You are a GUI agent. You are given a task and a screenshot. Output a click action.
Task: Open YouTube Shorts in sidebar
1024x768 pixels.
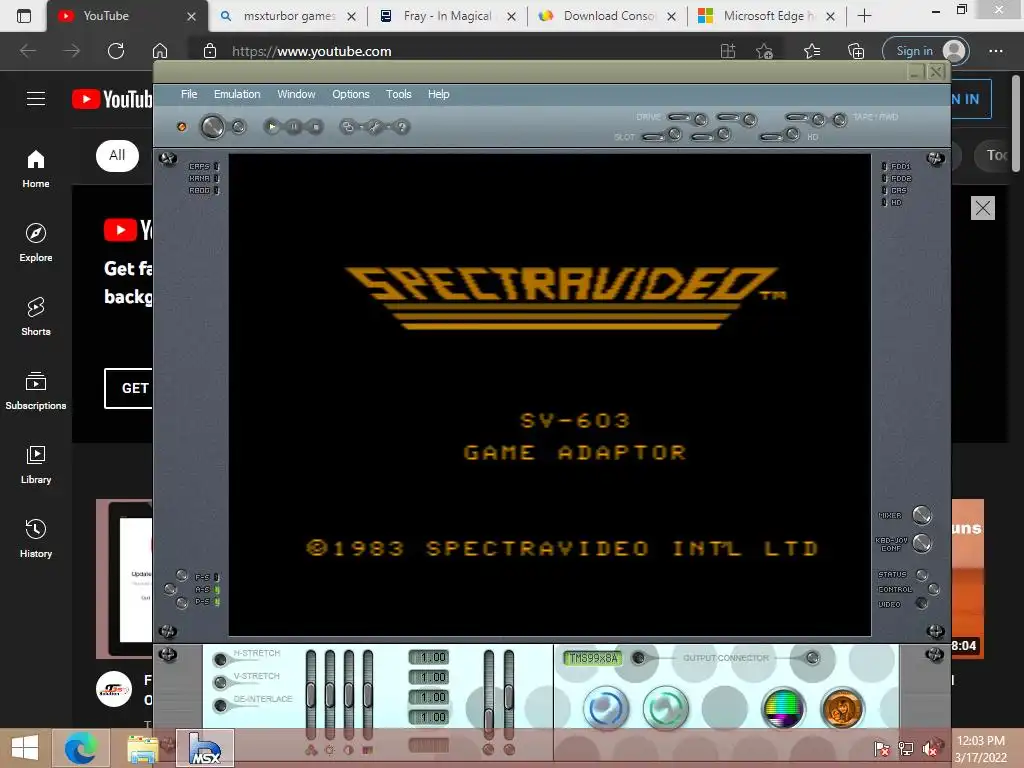[36, 316]
